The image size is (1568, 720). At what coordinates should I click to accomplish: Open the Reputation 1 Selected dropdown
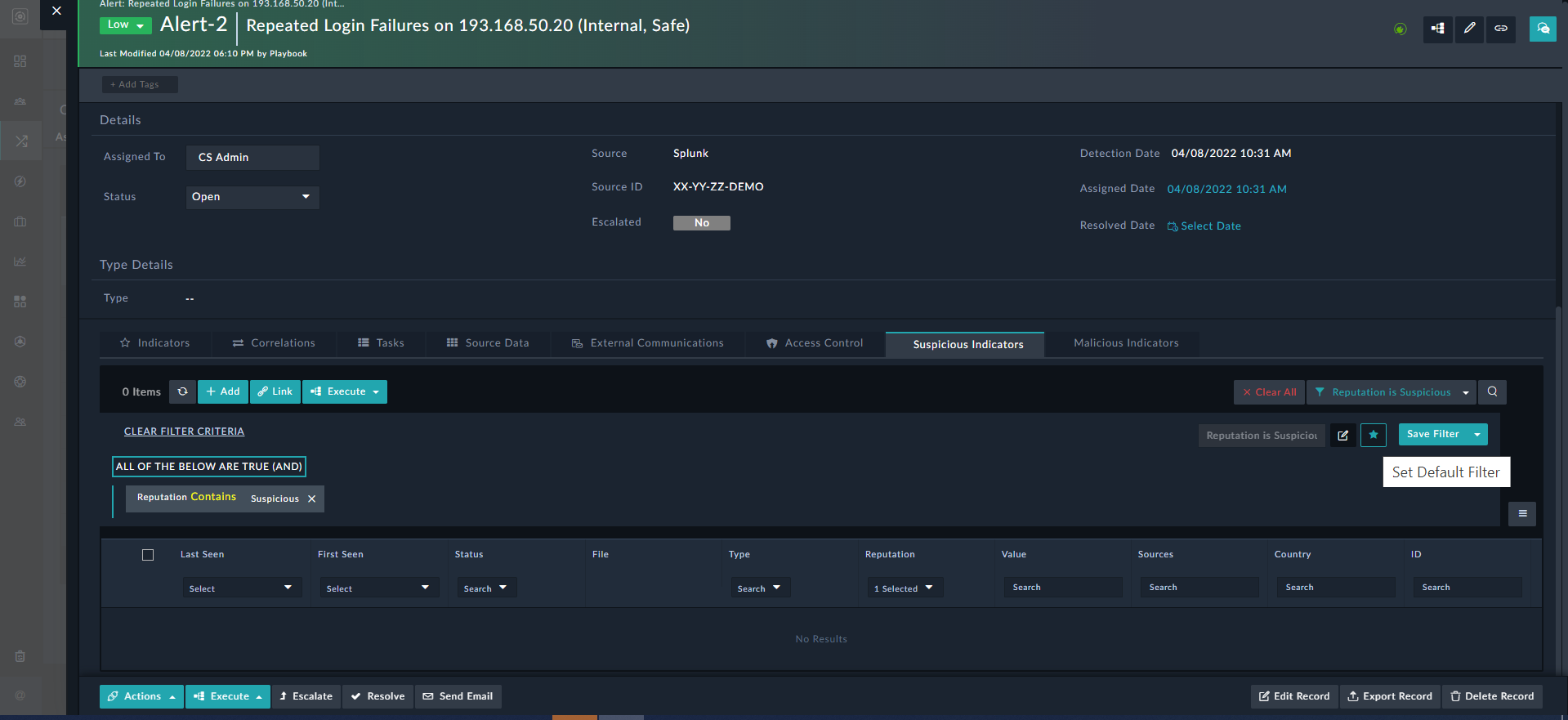pyautogui.click(x=905, y=588)
